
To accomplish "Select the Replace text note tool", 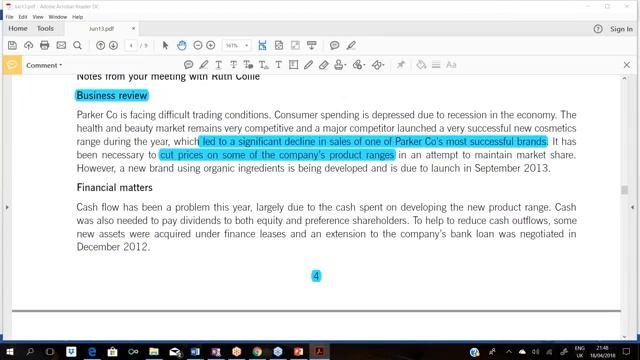I will (248, 65).
